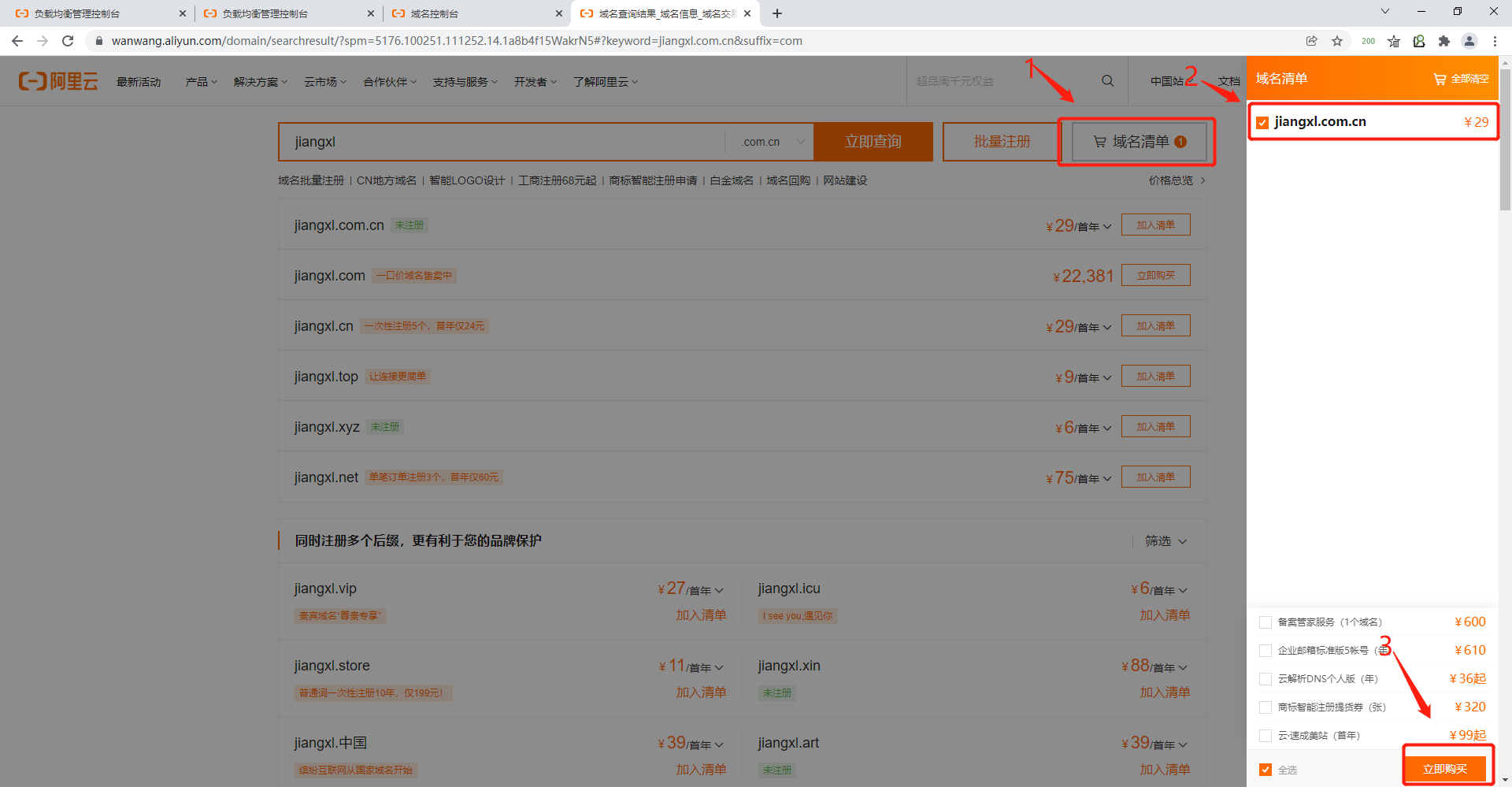The width and height of the screenshot is (1512, 787).
Task: Open a new browser tab
Action: (777, 13)
